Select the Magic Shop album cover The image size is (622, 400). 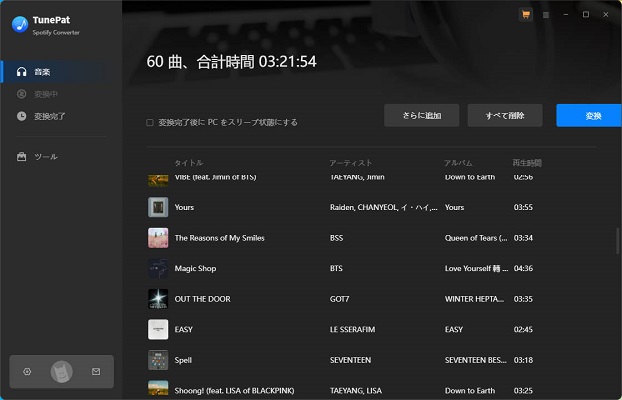[158, 268]
